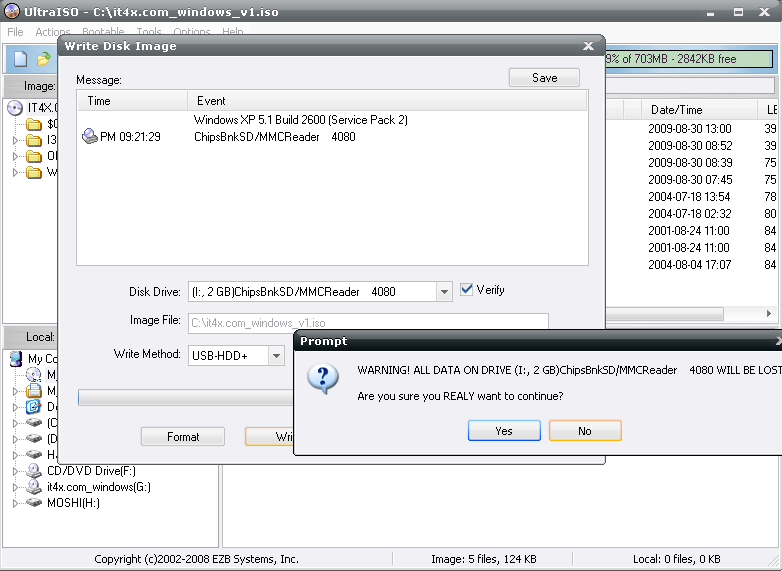
Task: Click the Time column header
Action: pos(132,101)
